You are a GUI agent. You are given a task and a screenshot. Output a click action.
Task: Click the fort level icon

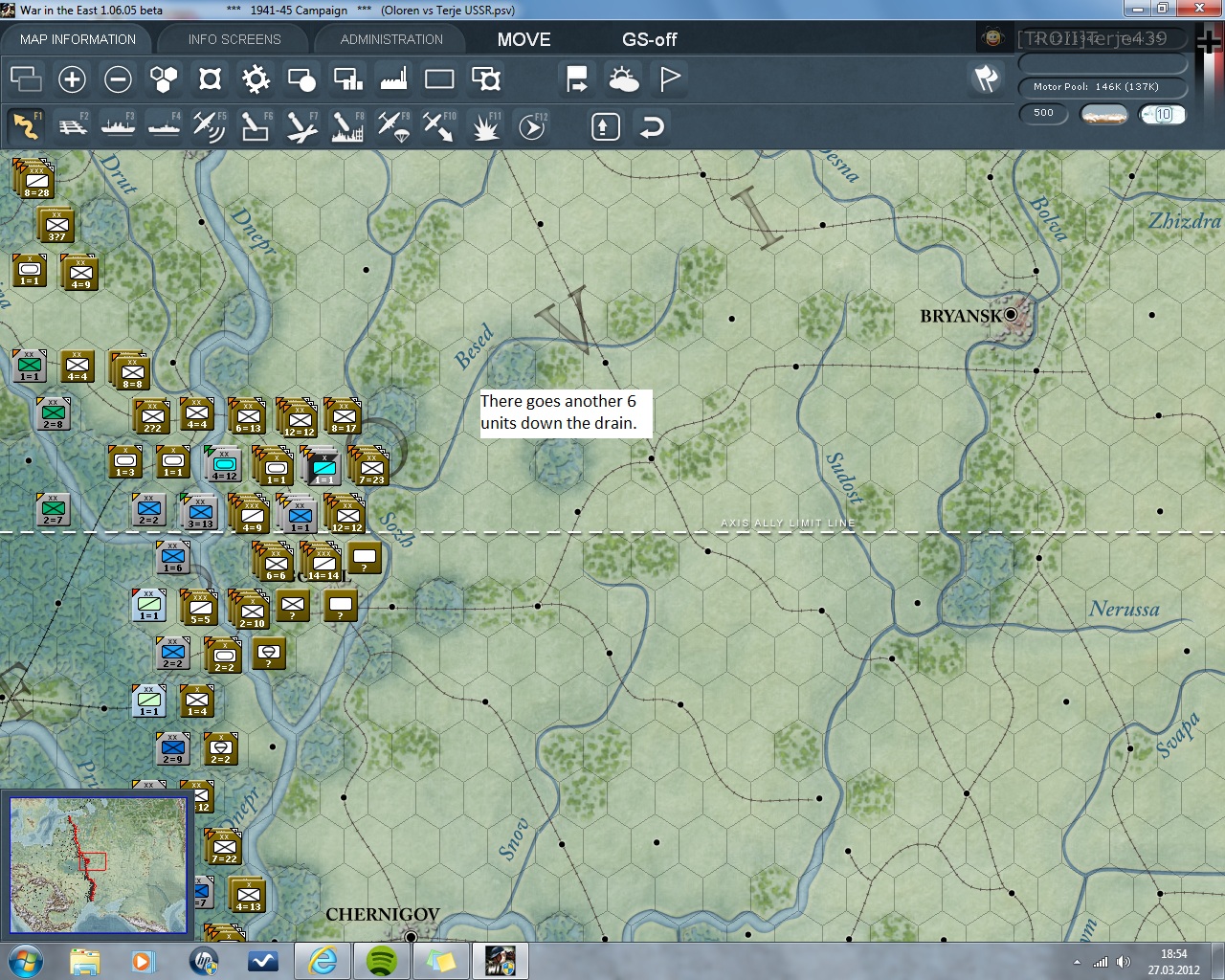pyautogui.click(x=210, y=79)
